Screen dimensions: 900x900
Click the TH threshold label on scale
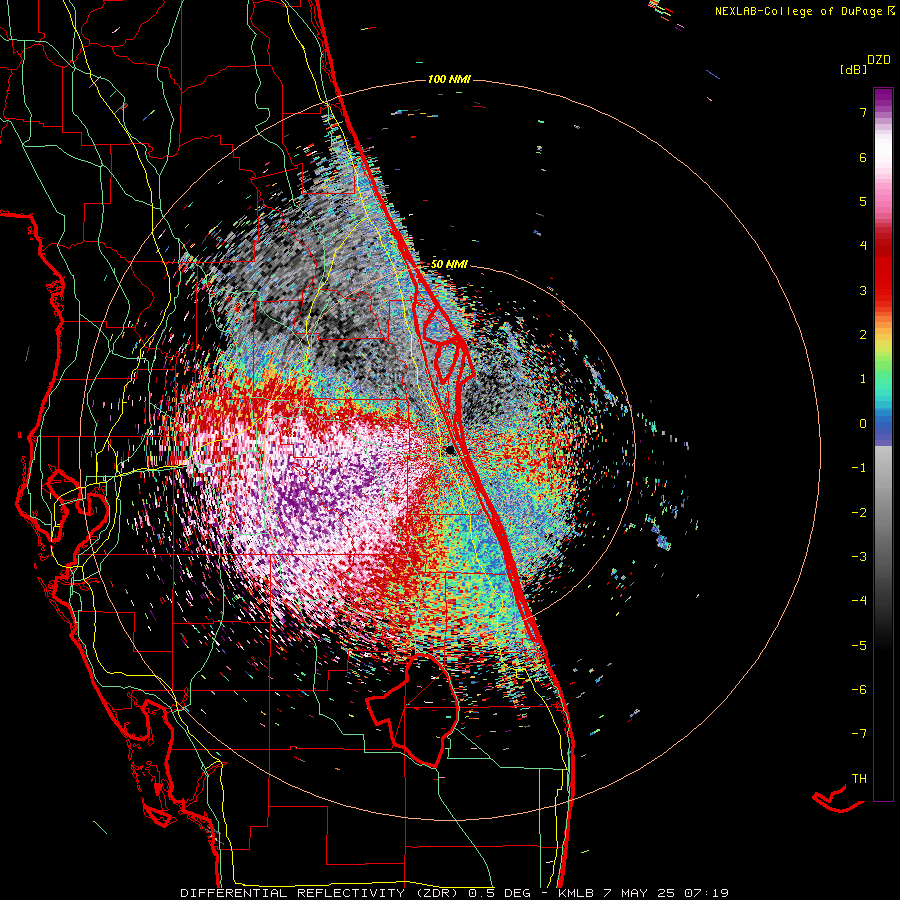[x=859, y=778]
